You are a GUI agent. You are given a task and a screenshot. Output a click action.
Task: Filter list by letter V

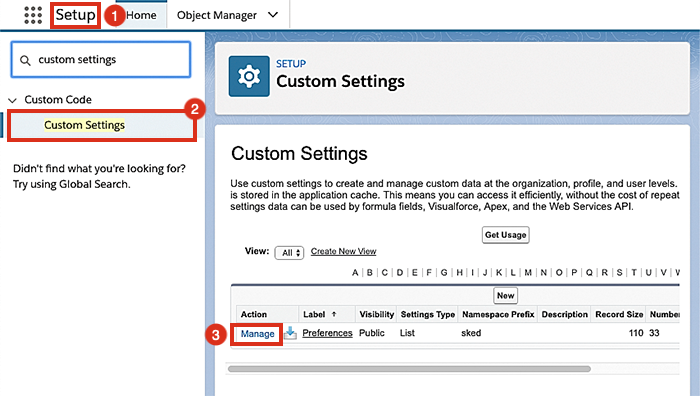663,272
